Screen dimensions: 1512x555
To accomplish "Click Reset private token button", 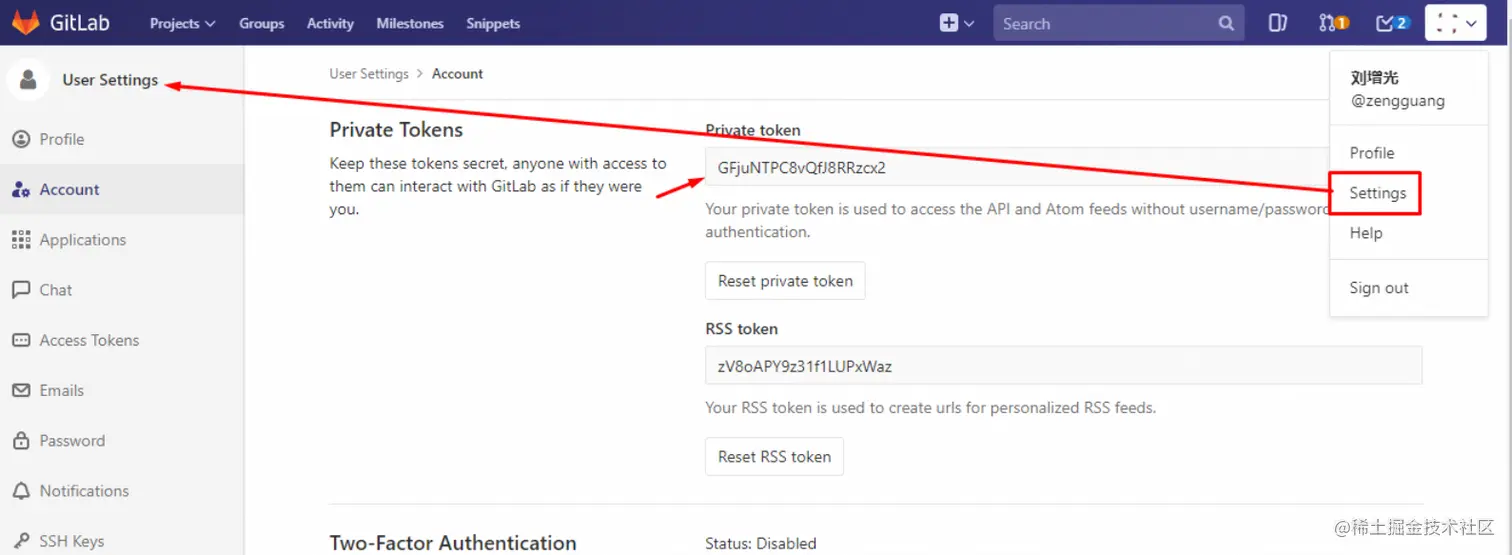I will [x=785, y=281].
